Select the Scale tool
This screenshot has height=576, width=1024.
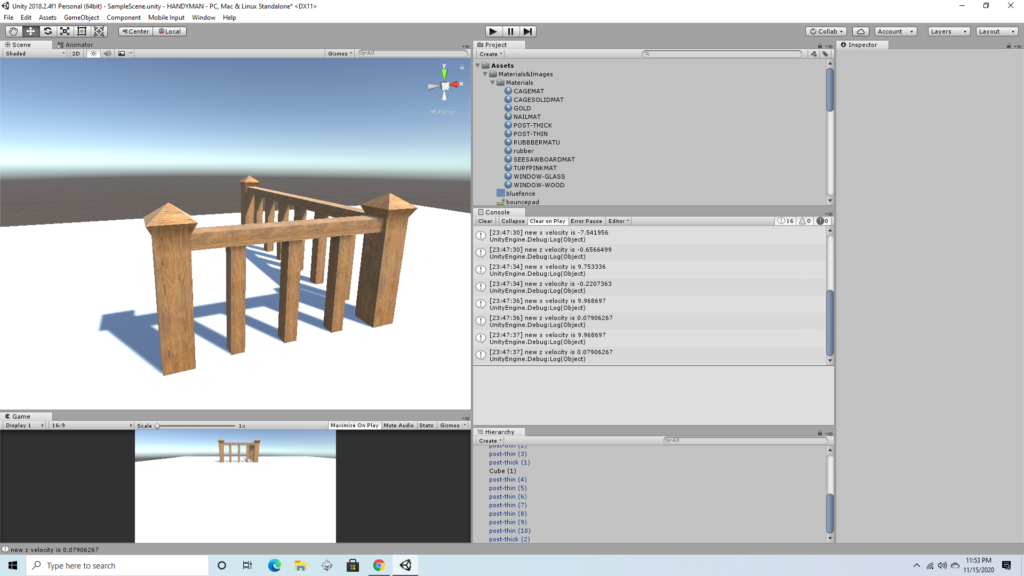pos(64,31)
